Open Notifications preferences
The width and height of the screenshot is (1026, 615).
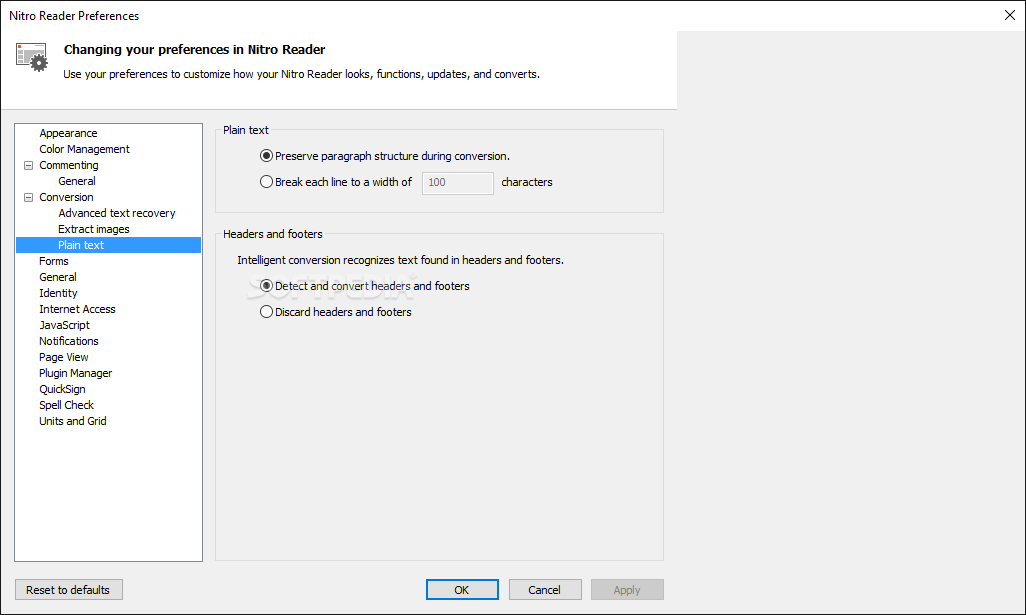click(x=69, y=342)
